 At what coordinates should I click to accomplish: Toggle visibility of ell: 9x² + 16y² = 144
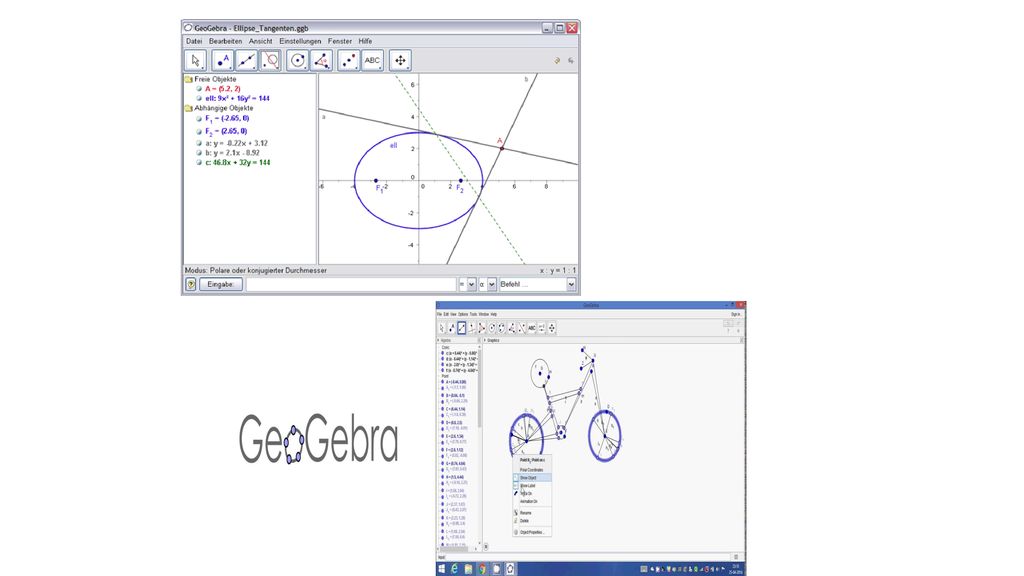[x=199, y=99]
